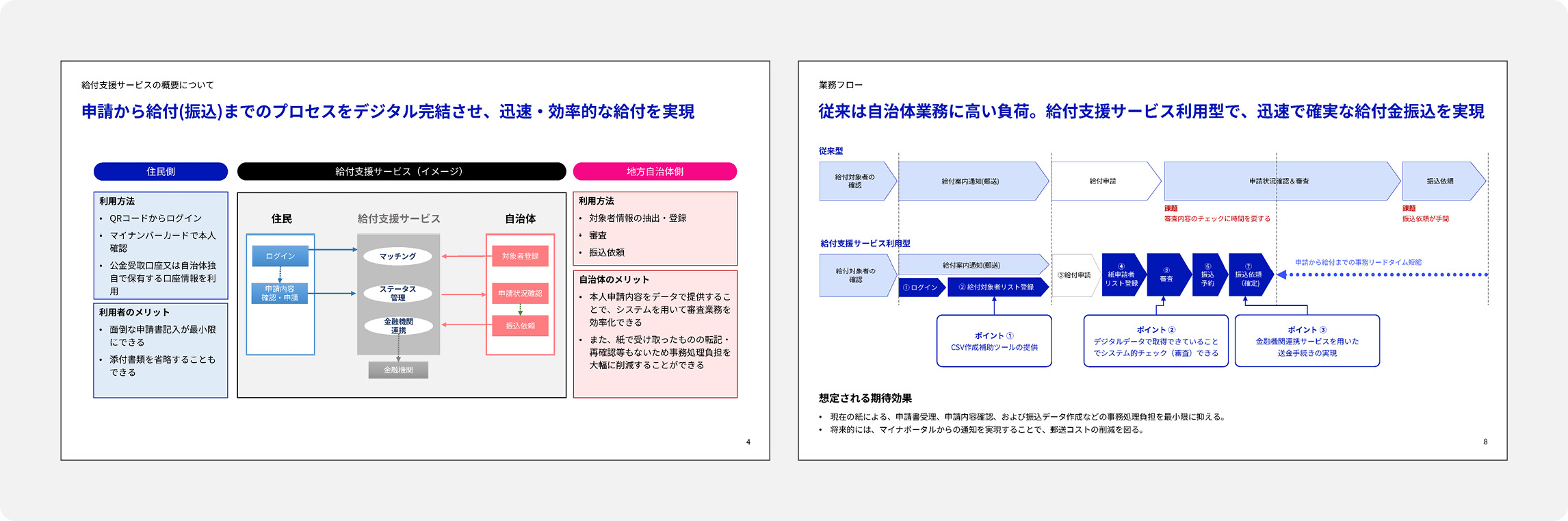
Task: Click the 住民 column heading in diagram
Action: [281, 218]
